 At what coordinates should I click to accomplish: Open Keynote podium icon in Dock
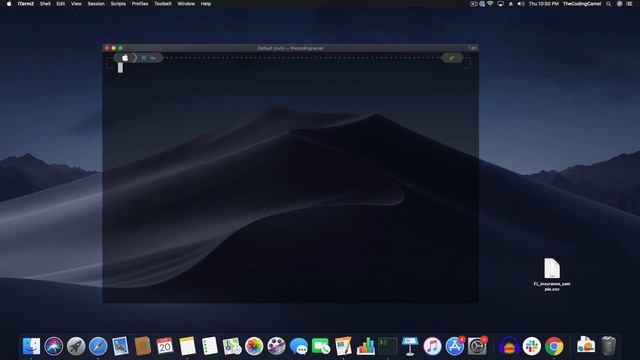pos(410,346)
